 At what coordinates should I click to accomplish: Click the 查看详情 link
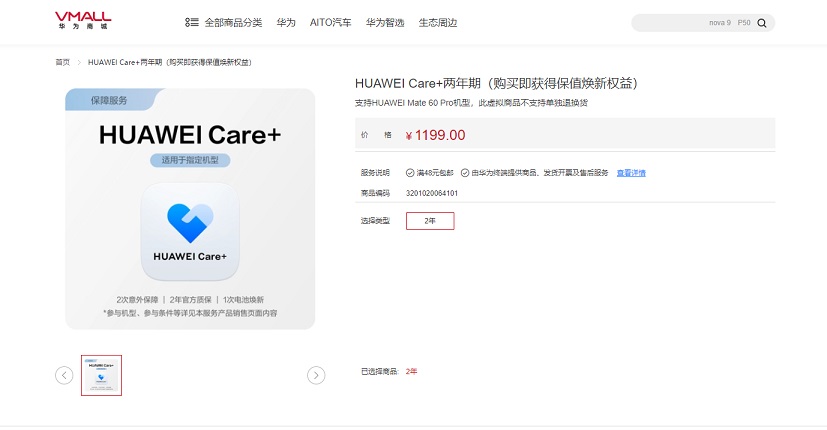(631, 173)
